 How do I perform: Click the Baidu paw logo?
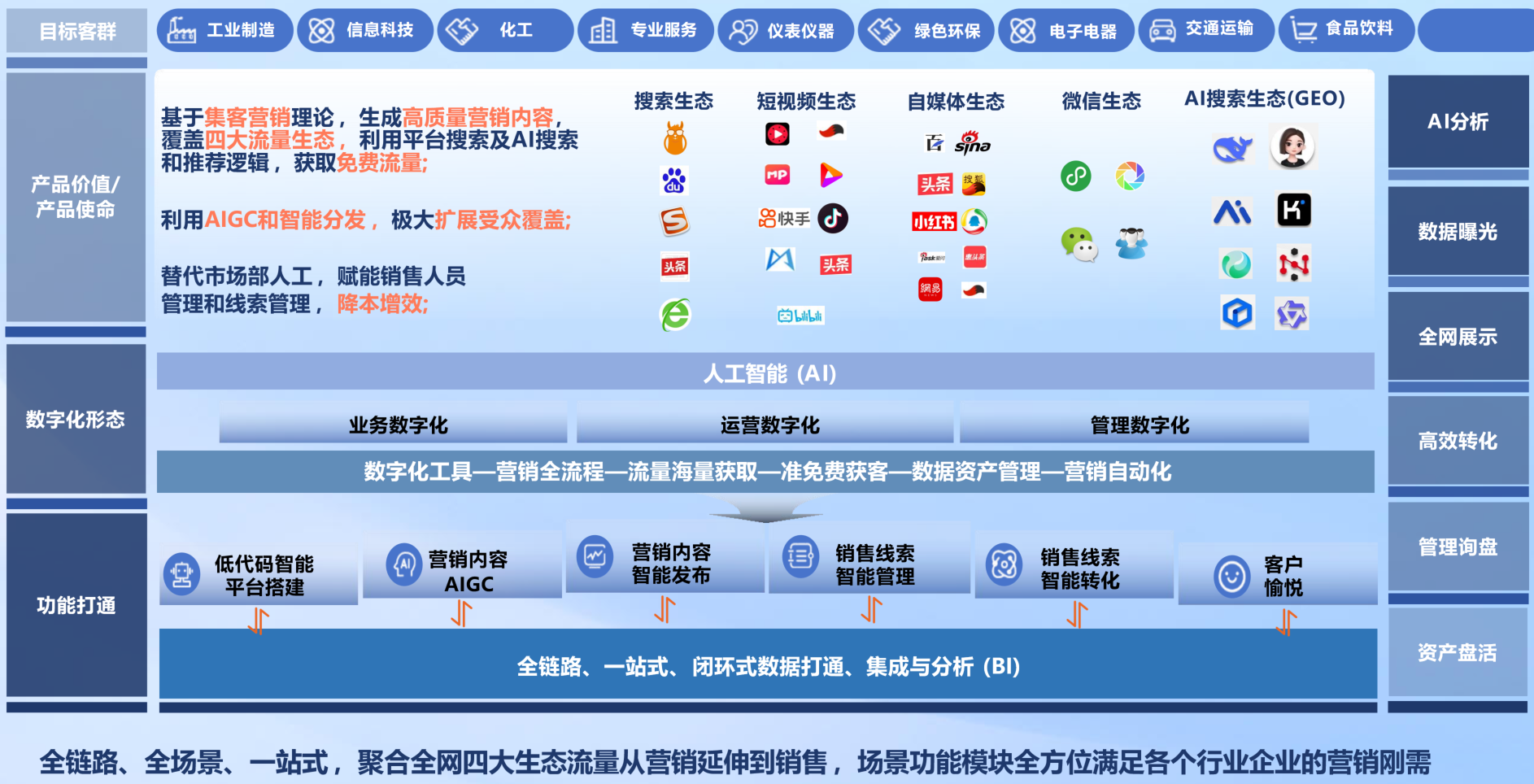coord(674,181)
